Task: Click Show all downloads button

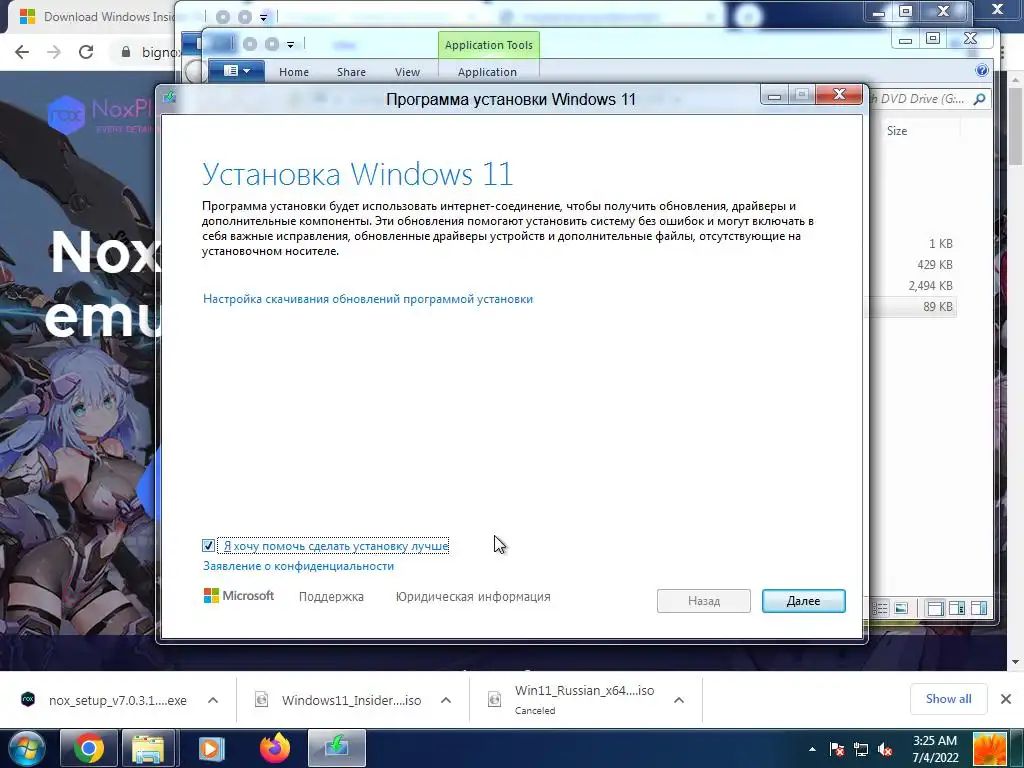Action: point(948,699)
